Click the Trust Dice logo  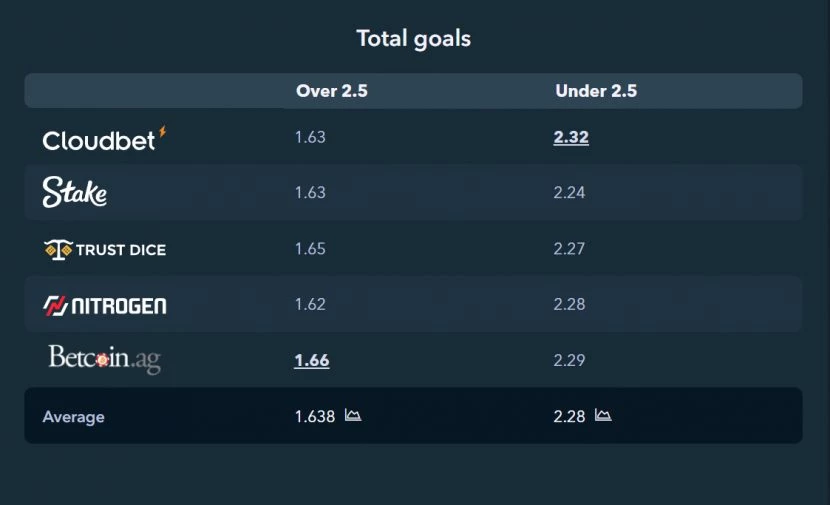105,249
